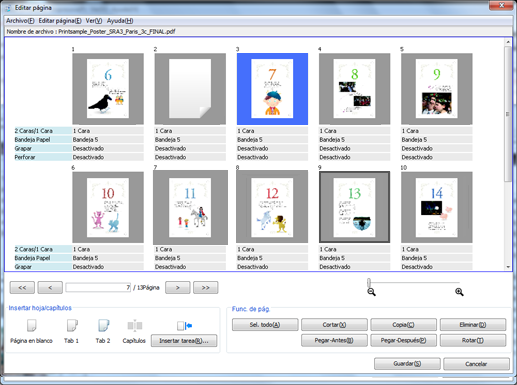Click the Guardar button
Image resolution: width=517 pixels, height=385 pixels.
pyautogui.click(x=407, y=364)
